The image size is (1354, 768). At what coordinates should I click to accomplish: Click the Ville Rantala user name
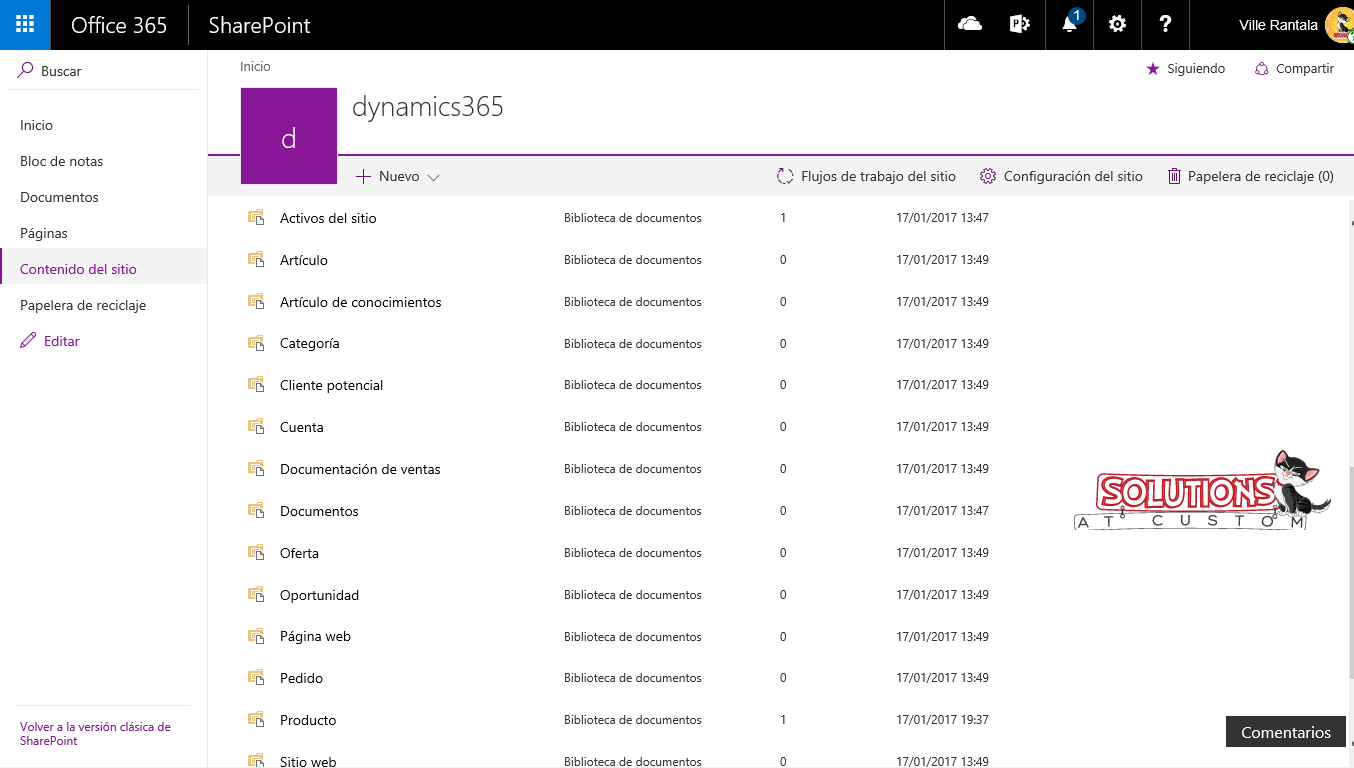pos(1278,25)
